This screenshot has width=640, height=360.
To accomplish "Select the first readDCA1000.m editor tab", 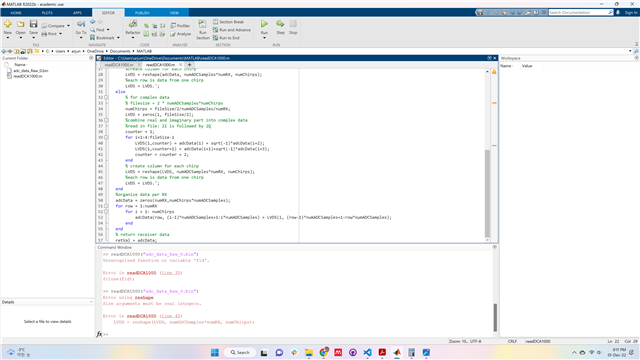I will point(119,65).
